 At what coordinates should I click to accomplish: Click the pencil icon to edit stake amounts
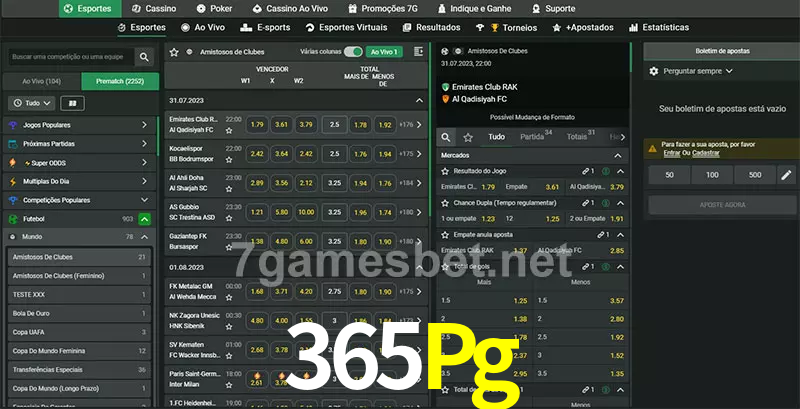[786, 175]
